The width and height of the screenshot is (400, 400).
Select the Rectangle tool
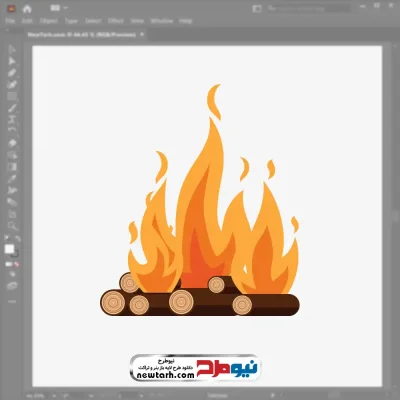tap(12, 96)
